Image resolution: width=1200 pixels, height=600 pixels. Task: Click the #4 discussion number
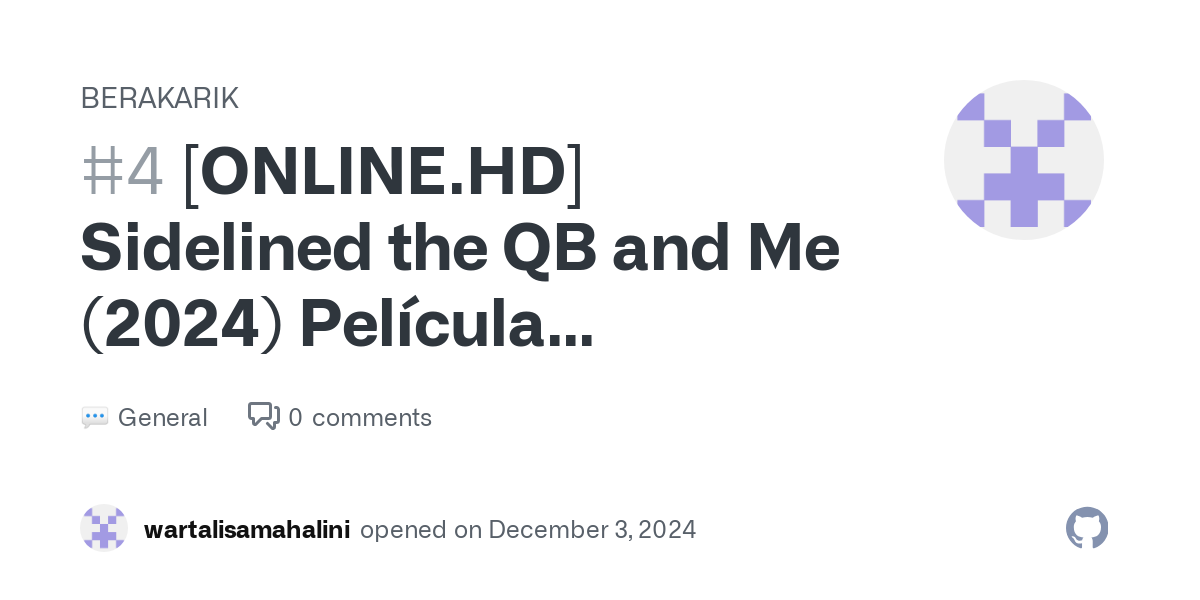(122, 172)
